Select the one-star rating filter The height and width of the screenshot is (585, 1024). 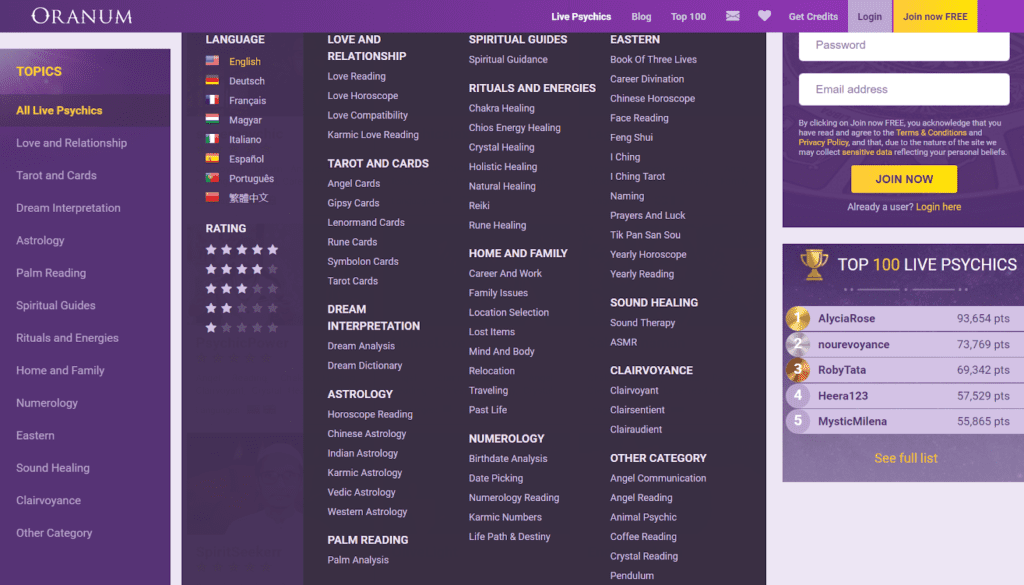coord(241,327)
